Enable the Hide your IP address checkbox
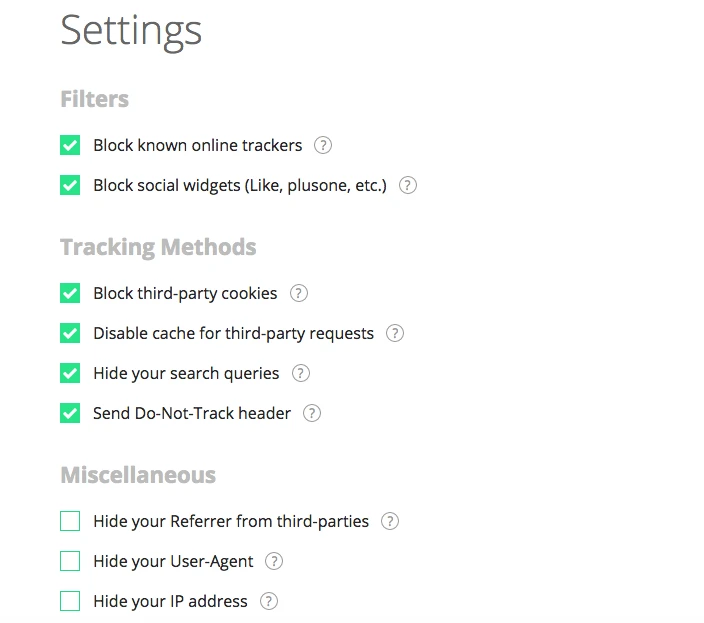Image resolution: width=704 pixels, height=623 pixels. click(70, 601)
